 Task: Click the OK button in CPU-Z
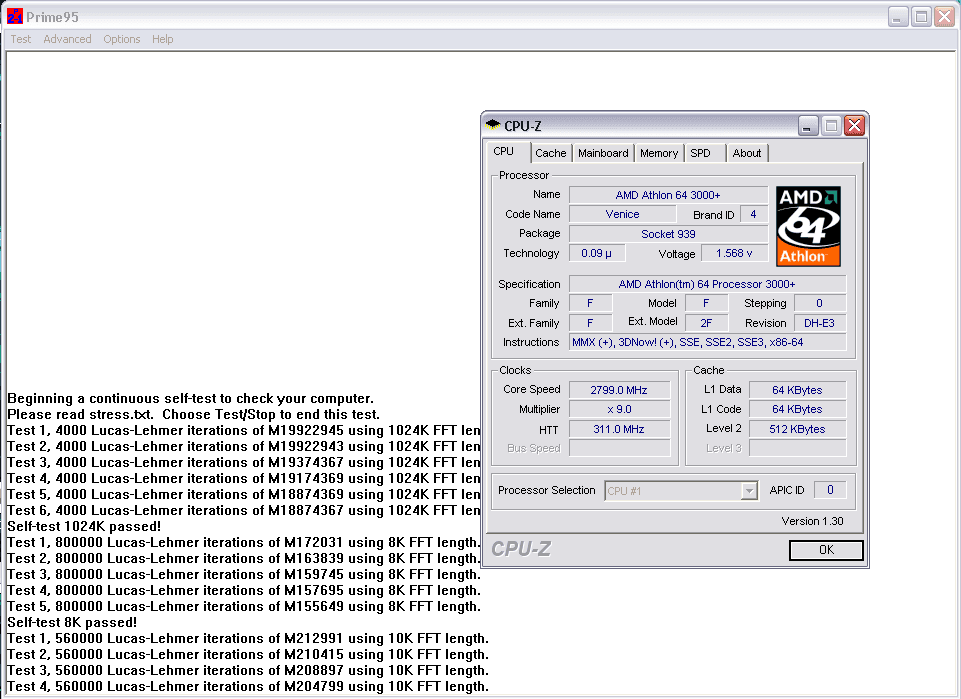[x=826, y=550]
